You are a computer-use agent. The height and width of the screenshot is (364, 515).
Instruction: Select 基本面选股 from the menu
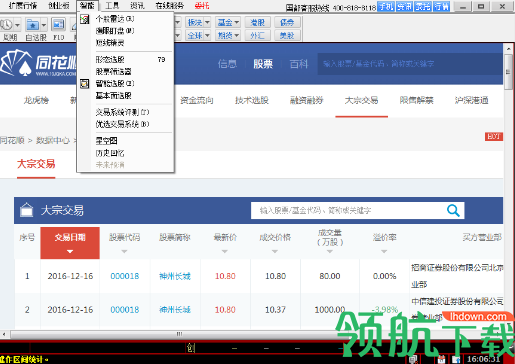pos(114,96)
